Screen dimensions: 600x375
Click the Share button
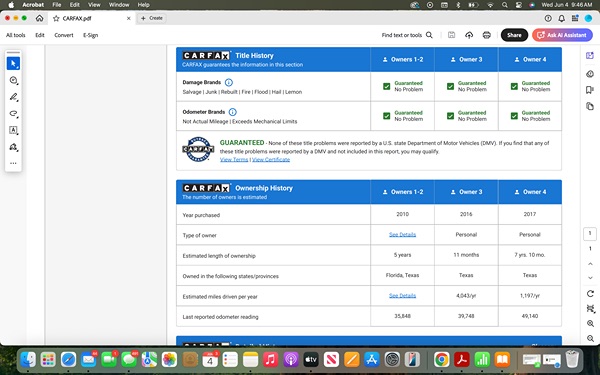point(514,35)
